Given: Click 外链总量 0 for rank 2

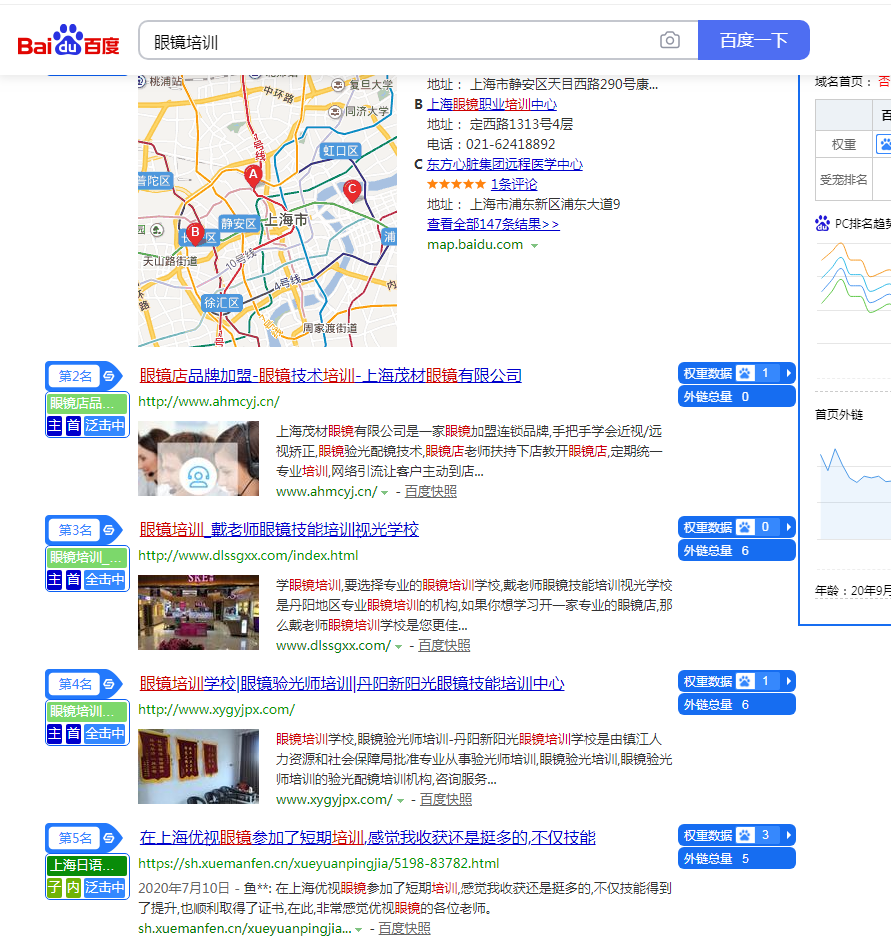Looking at the screenshot, I should click(x=737, y=396).
